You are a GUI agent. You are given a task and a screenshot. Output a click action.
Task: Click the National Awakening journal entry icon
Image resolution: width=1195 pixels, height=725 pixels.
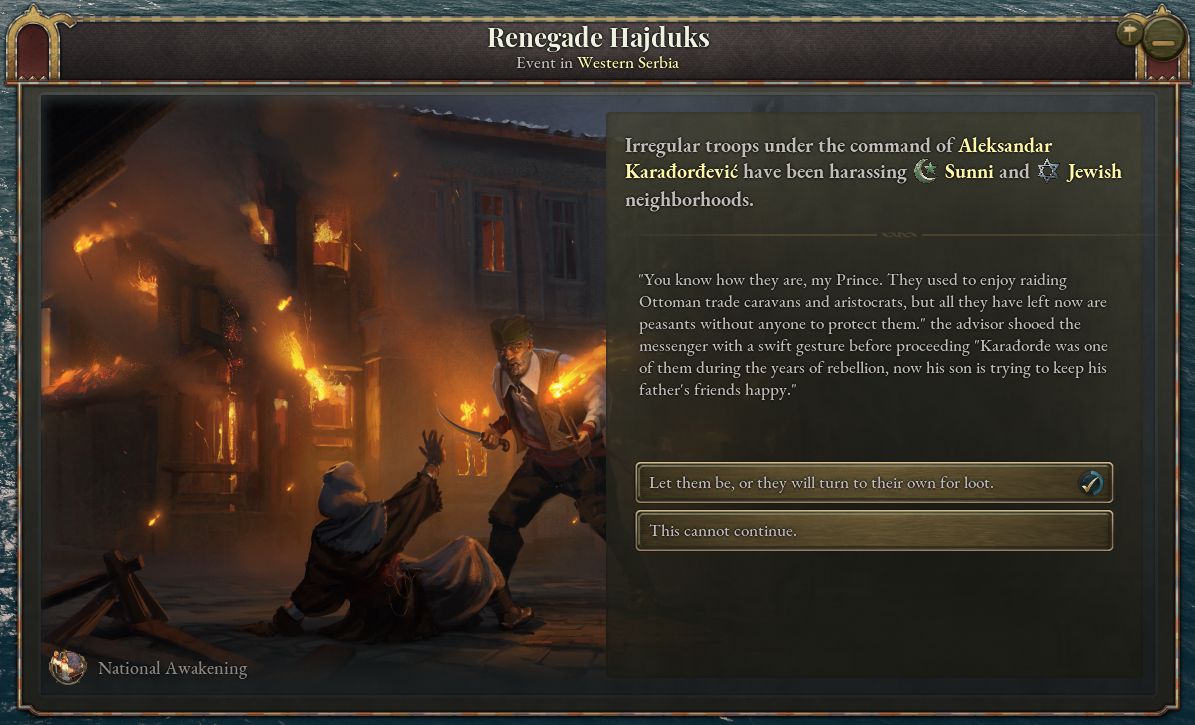click(68, 667)
